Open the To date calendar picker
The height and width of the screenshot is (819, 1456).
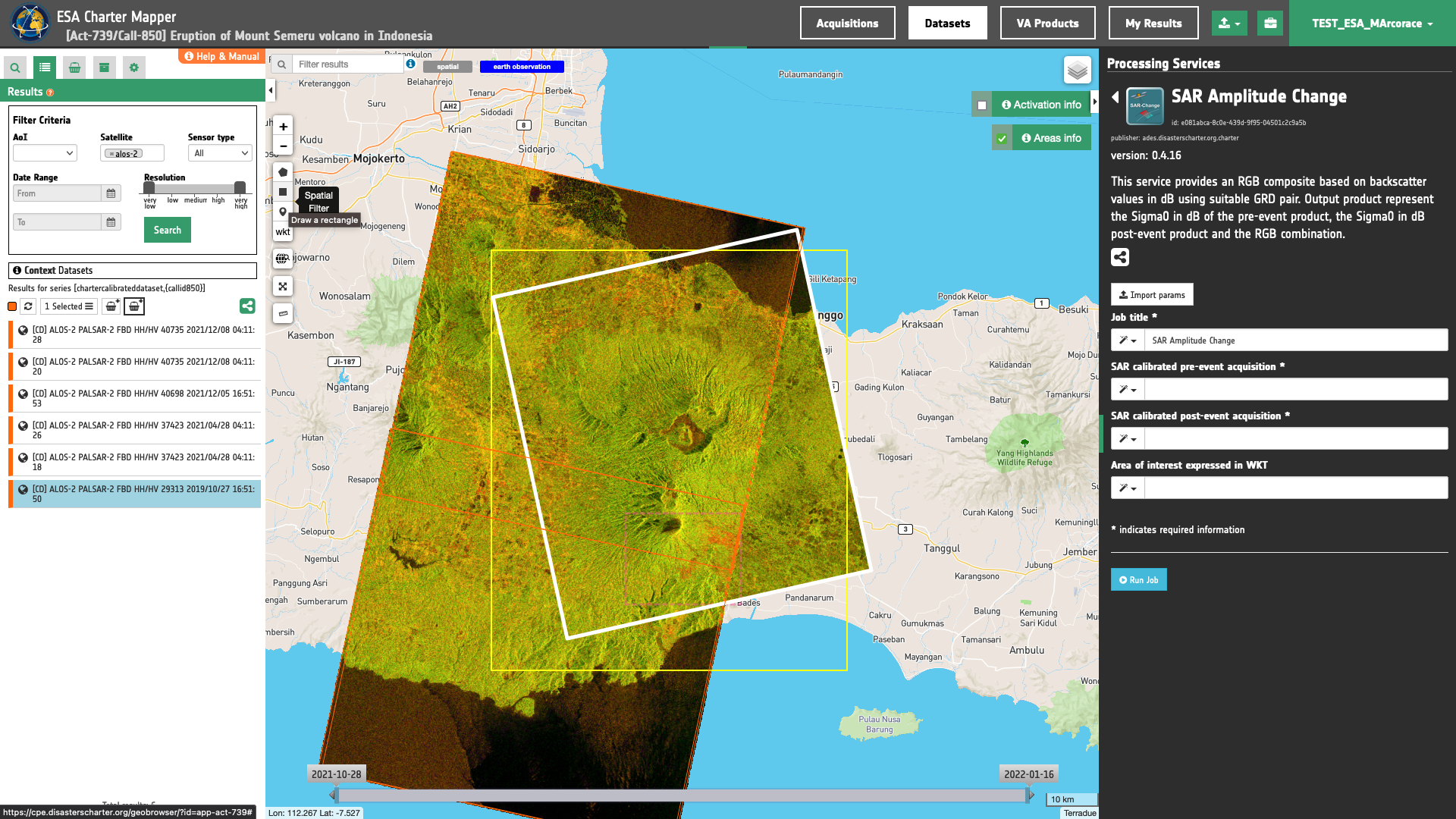pos(111,222)
